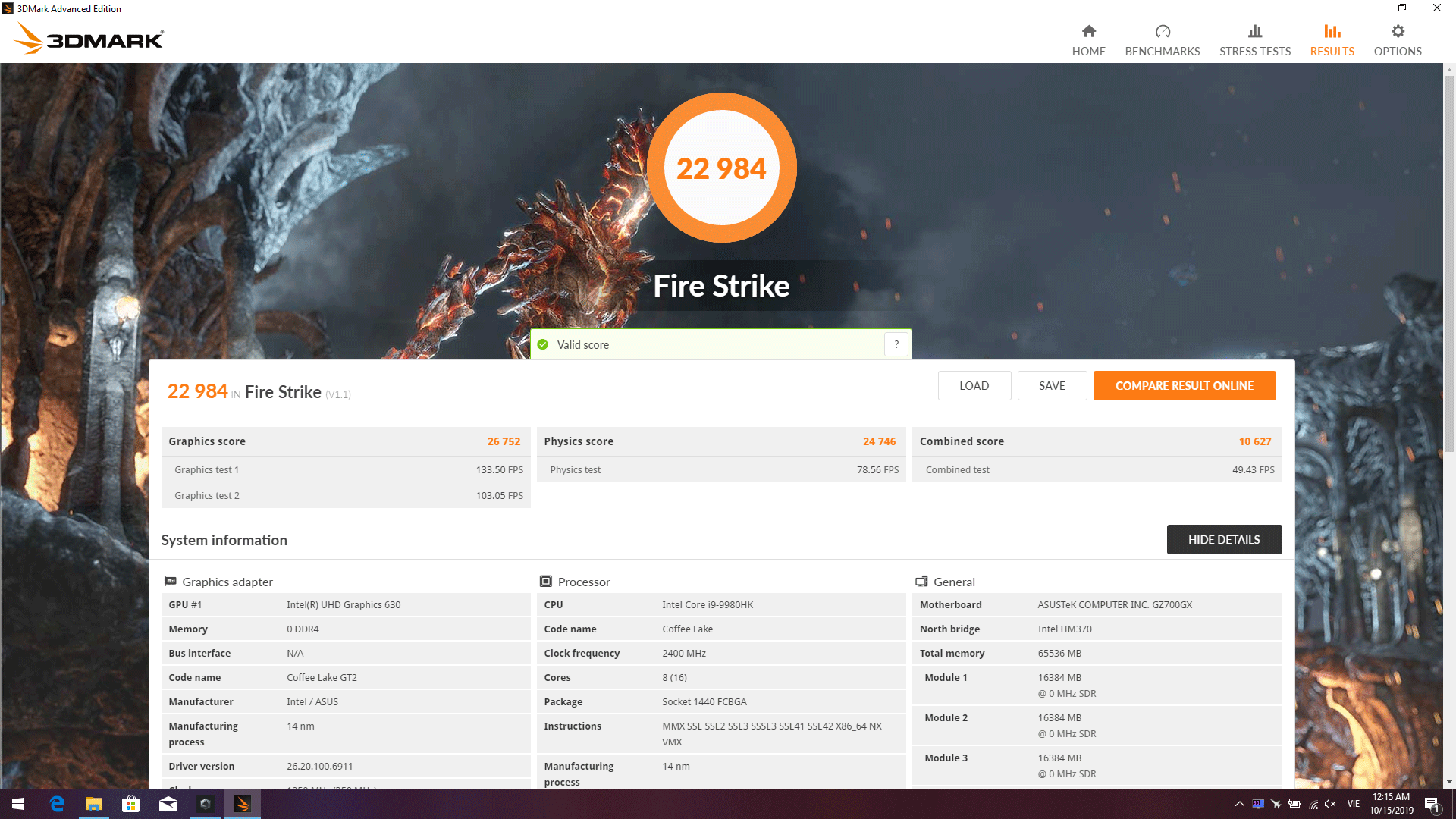The height and width of the screenshot is (819, 1456).
Task: Click the big 22 984 score circle
Action: tap(721, 168)
